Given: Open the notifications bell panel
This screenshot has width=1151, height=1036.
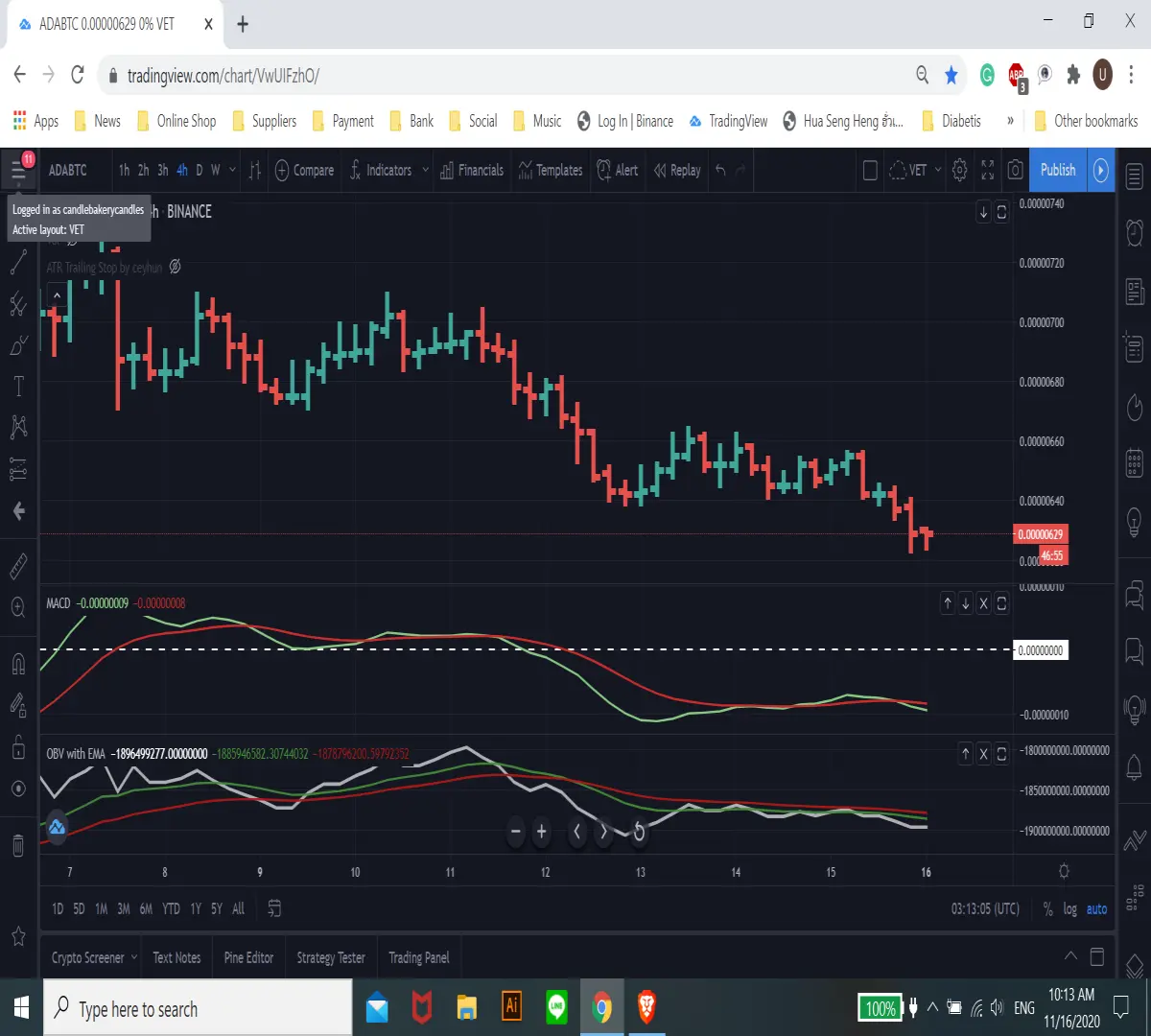Looking at the screenshot, I should click(1134, 767).
